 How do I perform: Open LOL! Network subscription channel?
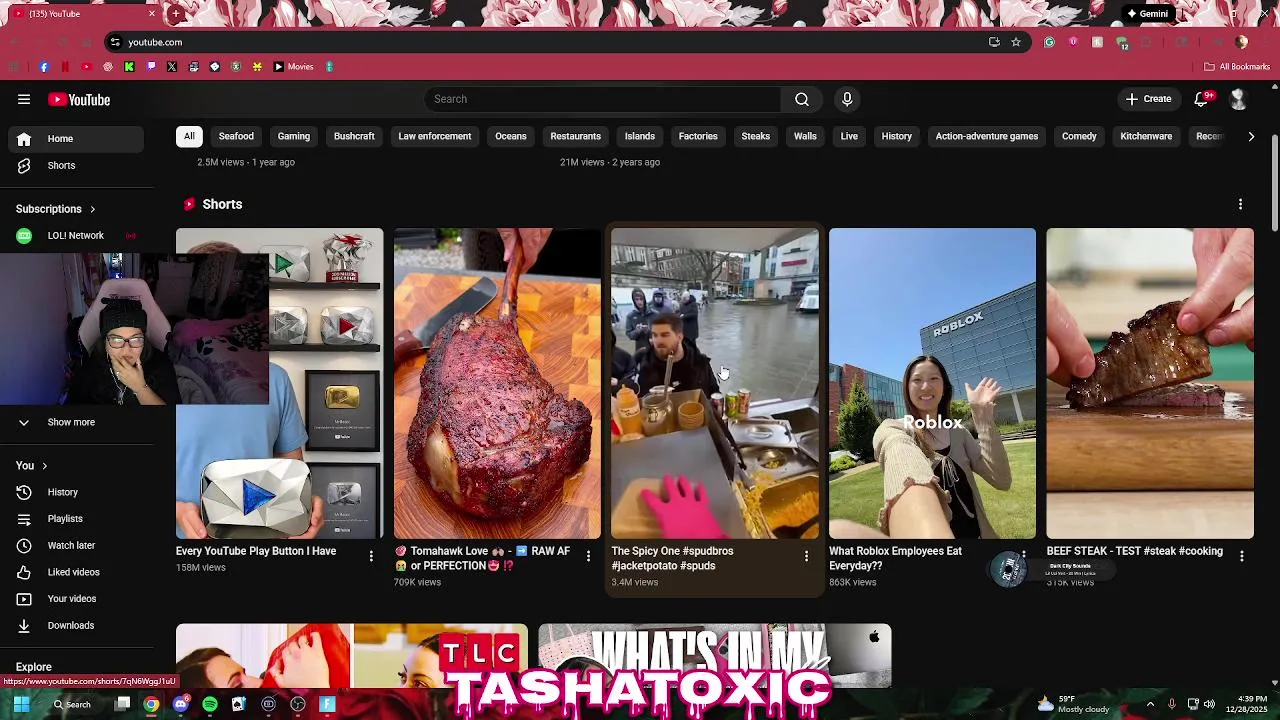tap(76, 236)
